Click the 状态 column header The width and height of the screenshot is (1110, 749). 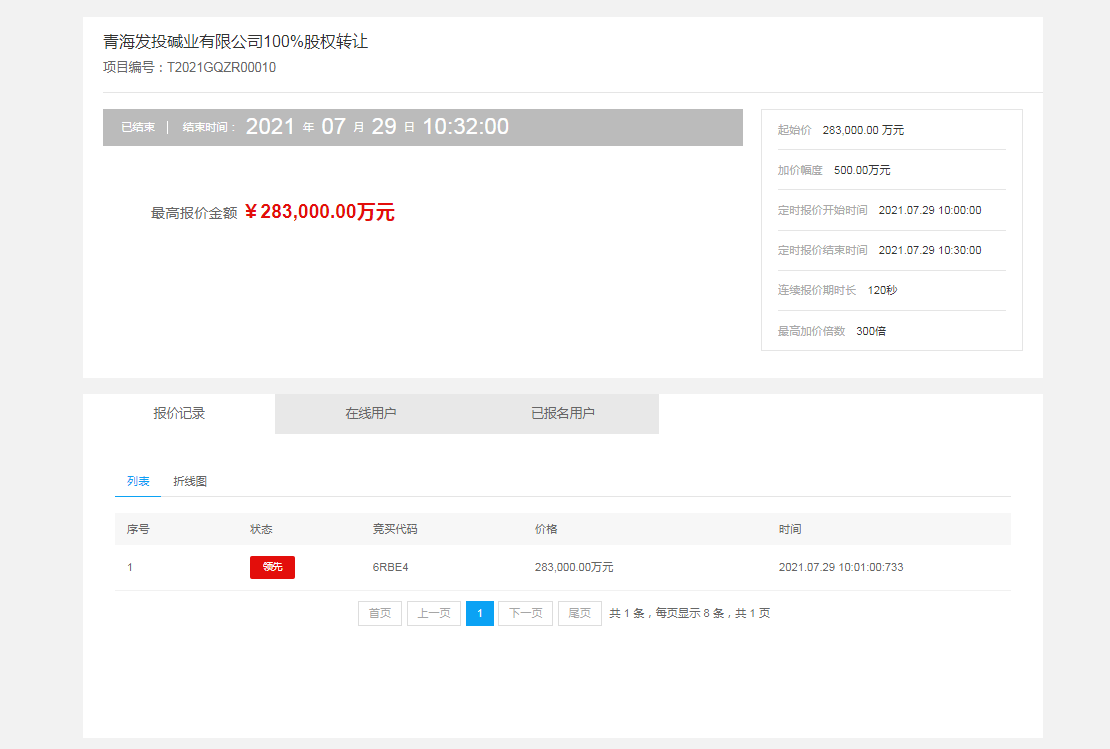coord(261,529)
